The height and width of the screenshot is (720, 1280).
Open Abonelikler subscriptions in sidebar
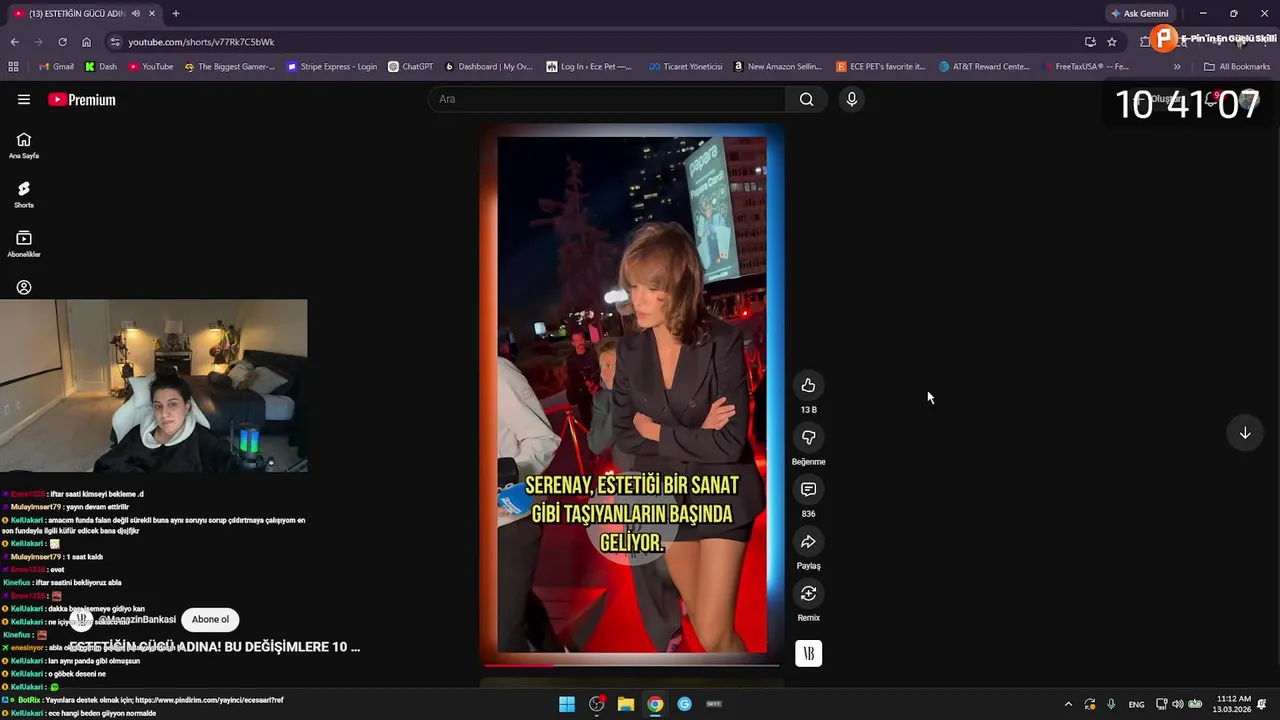(24, 243)
